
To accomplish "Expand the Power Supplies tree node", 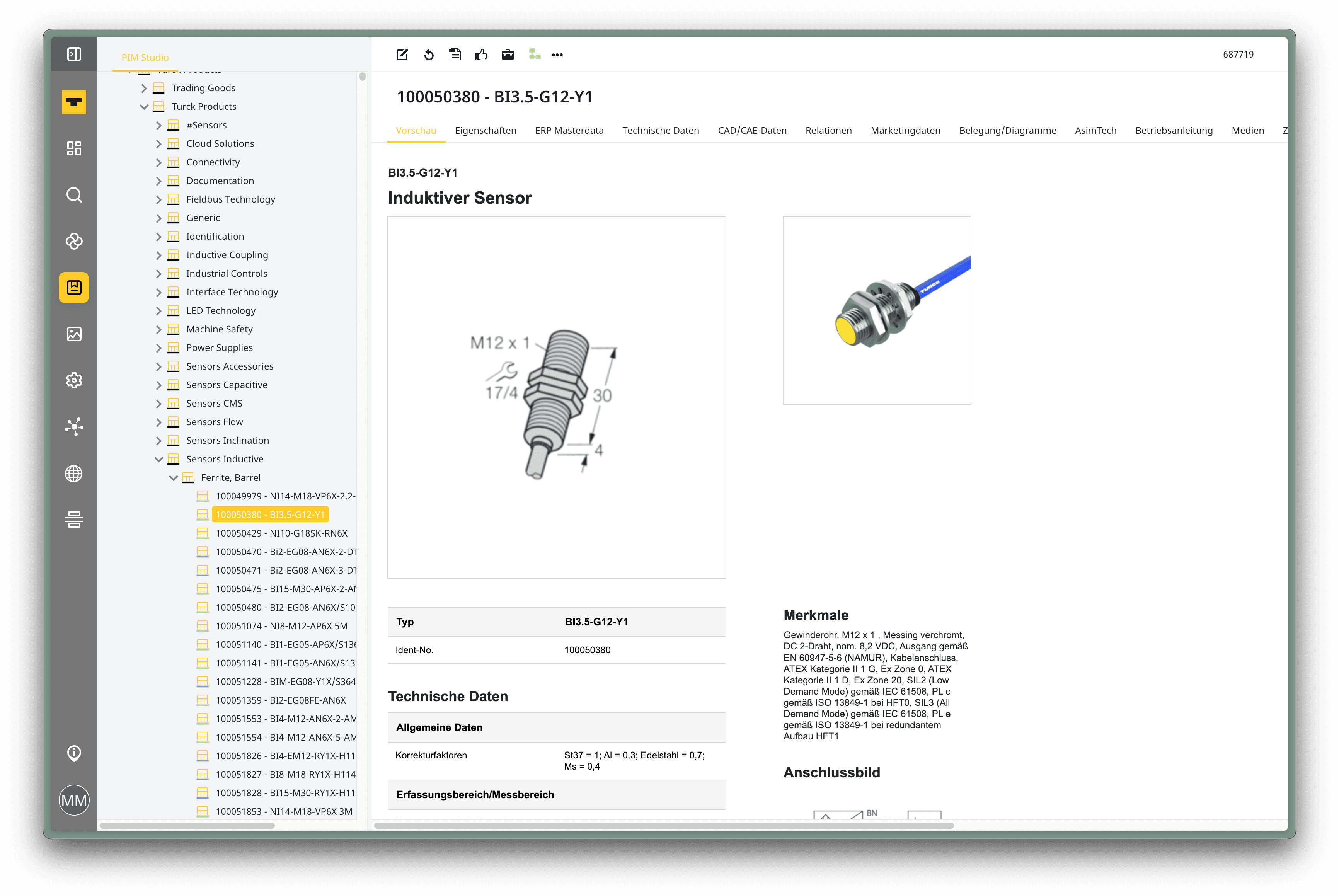I will [x=159, y=347].
